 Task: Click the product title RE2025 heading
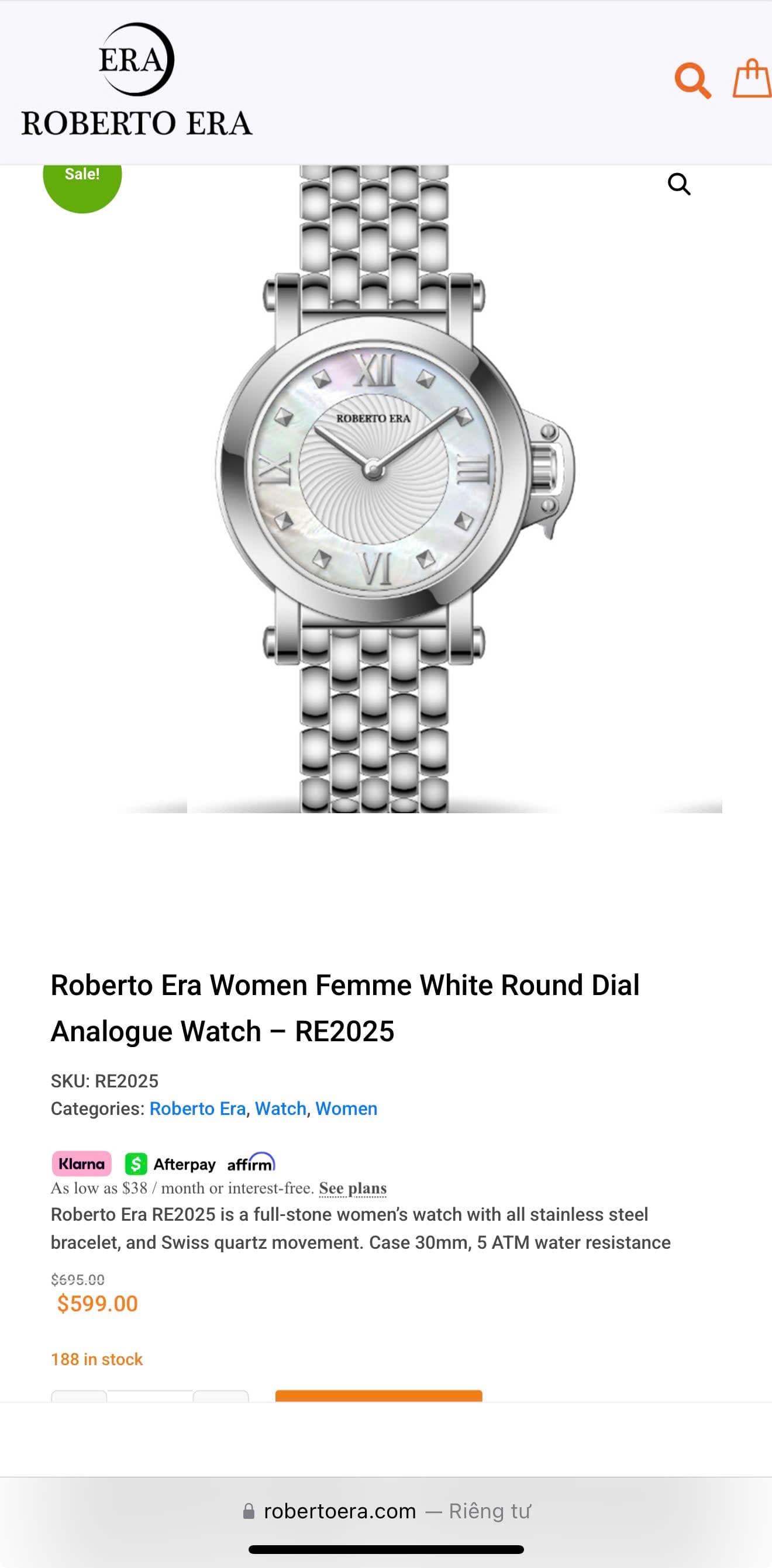click(x=344, y=1008)
